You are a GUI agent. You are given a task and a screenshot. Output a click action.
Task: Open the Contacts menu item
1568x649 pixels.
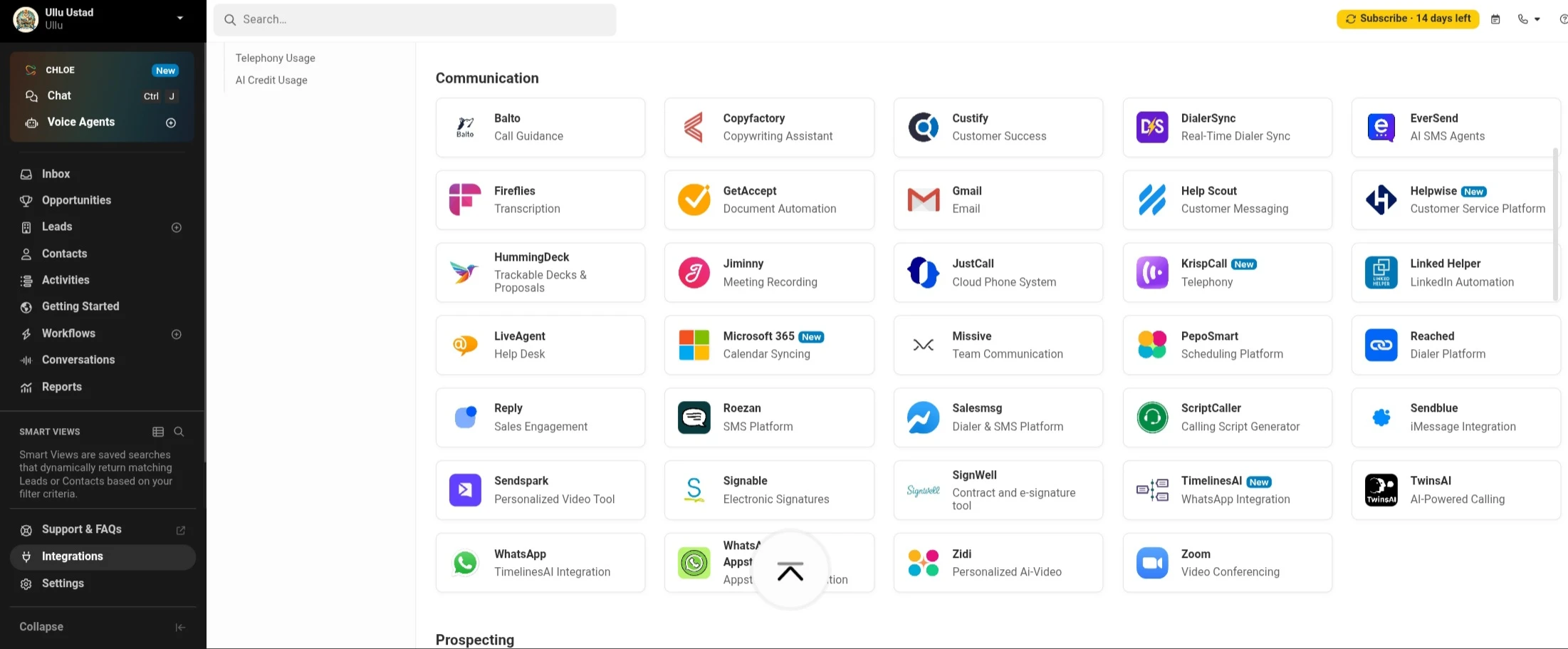point(103,254)
